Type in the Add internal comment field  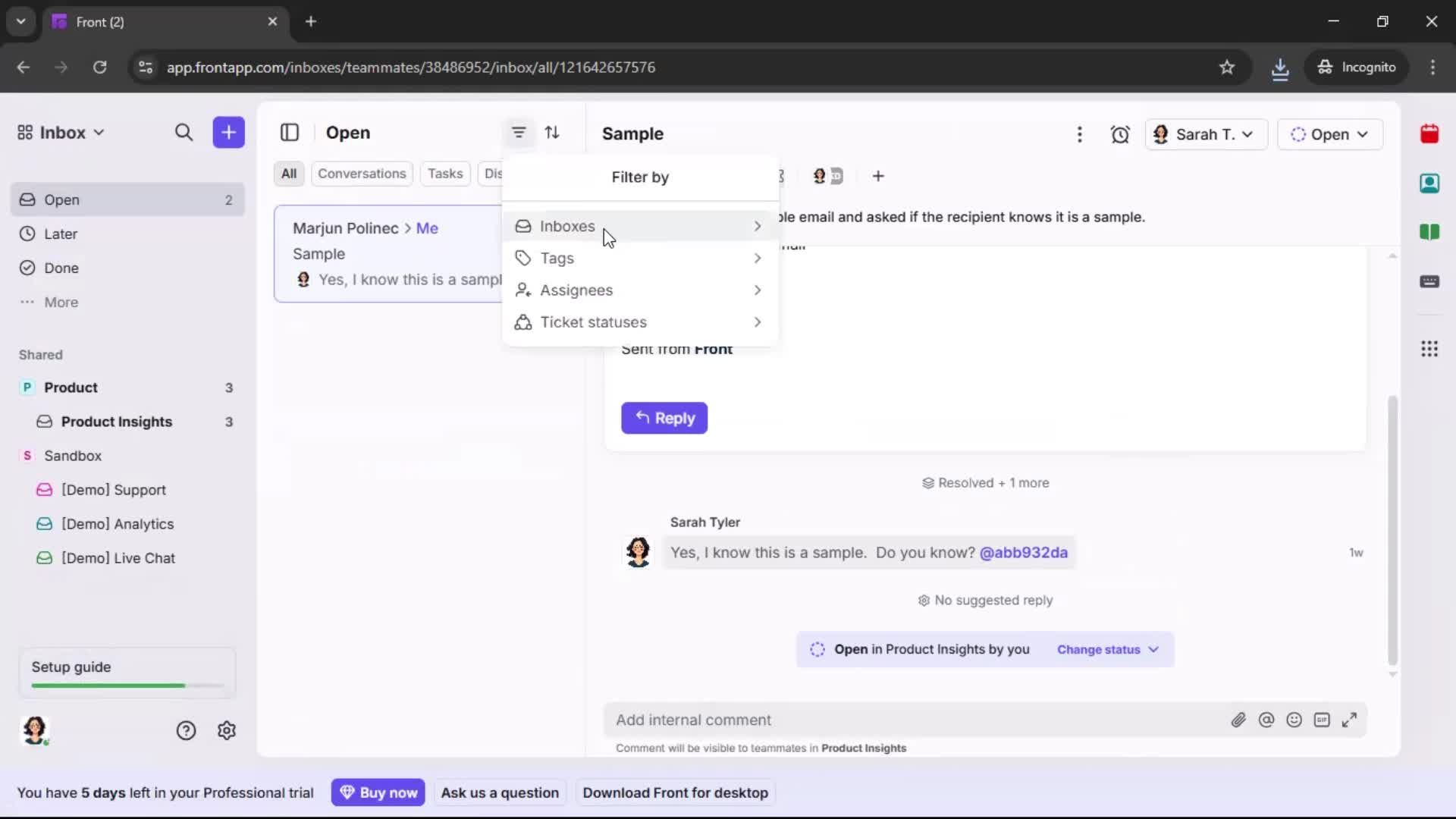click(x=834, y=720)
